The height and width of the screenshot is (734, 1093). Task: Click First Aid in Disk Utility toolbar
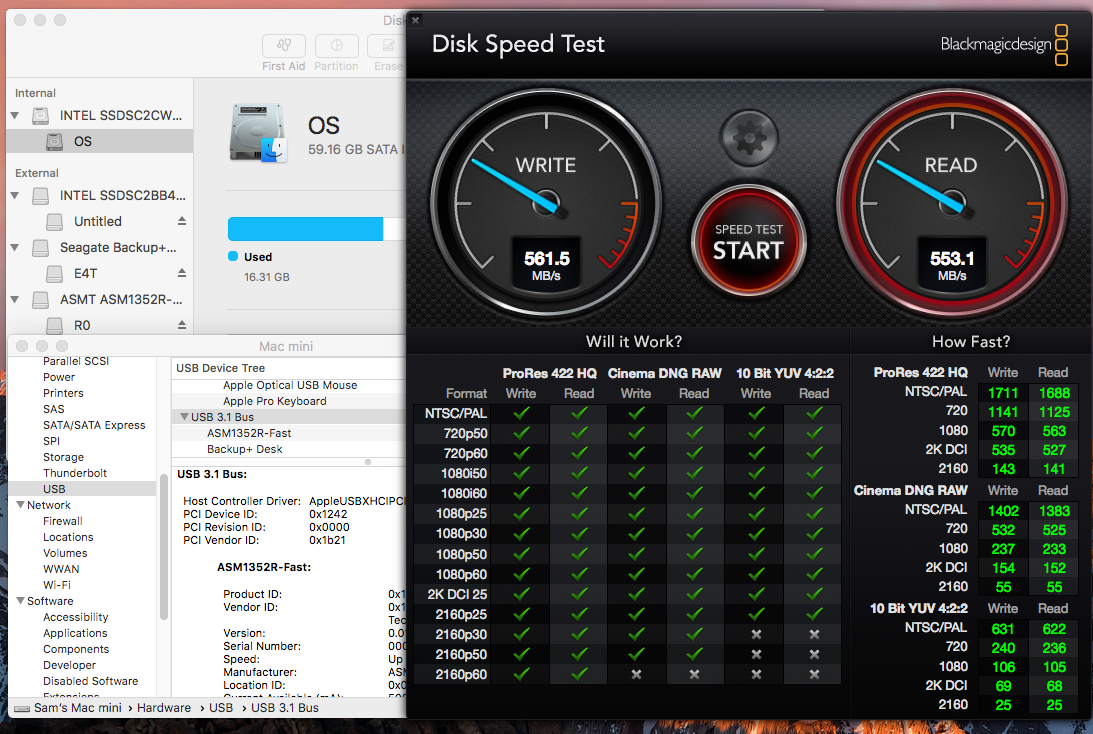tap(284, 53)
